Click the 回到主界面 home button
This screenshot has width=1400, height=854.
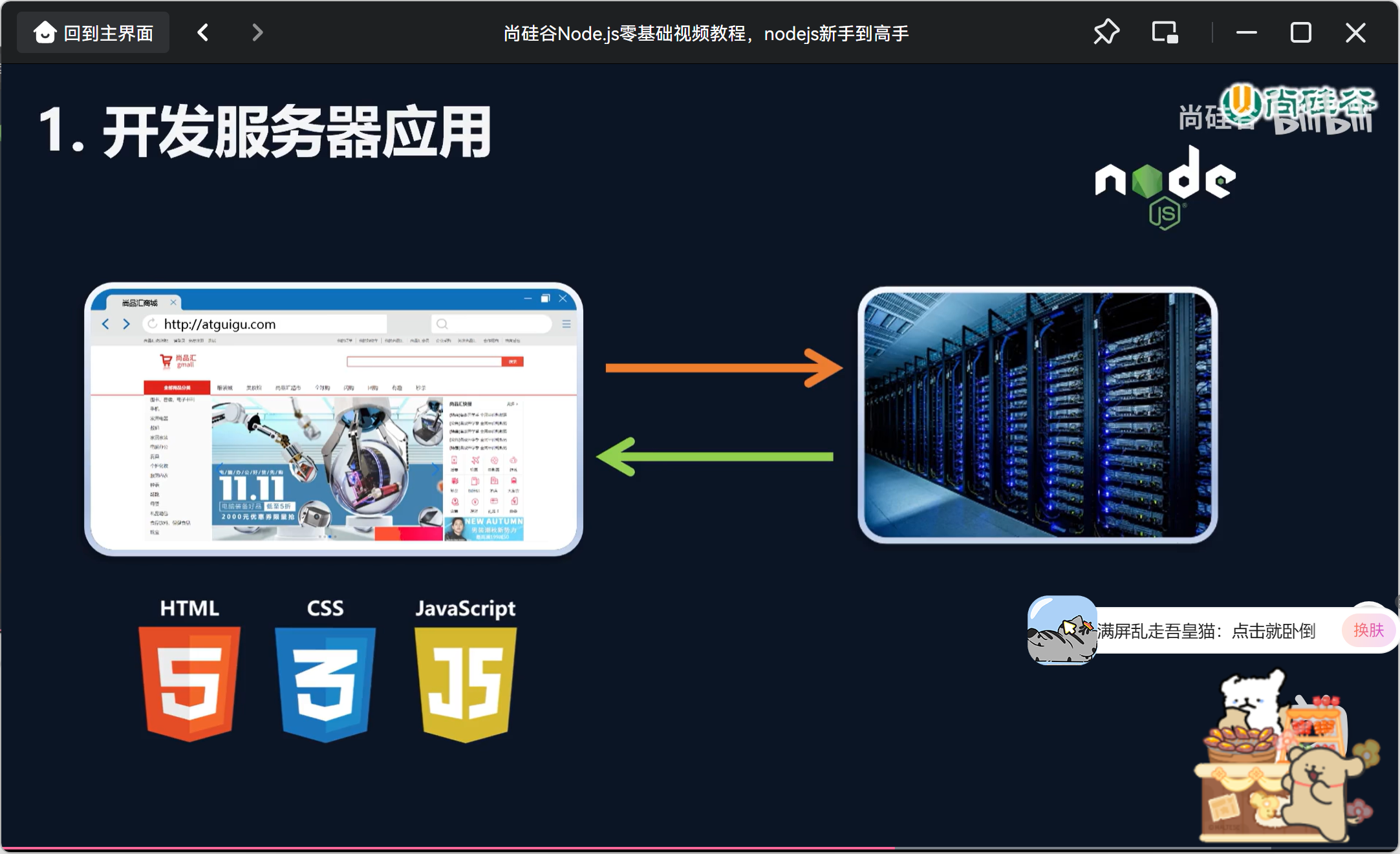(x=92, y=32)
